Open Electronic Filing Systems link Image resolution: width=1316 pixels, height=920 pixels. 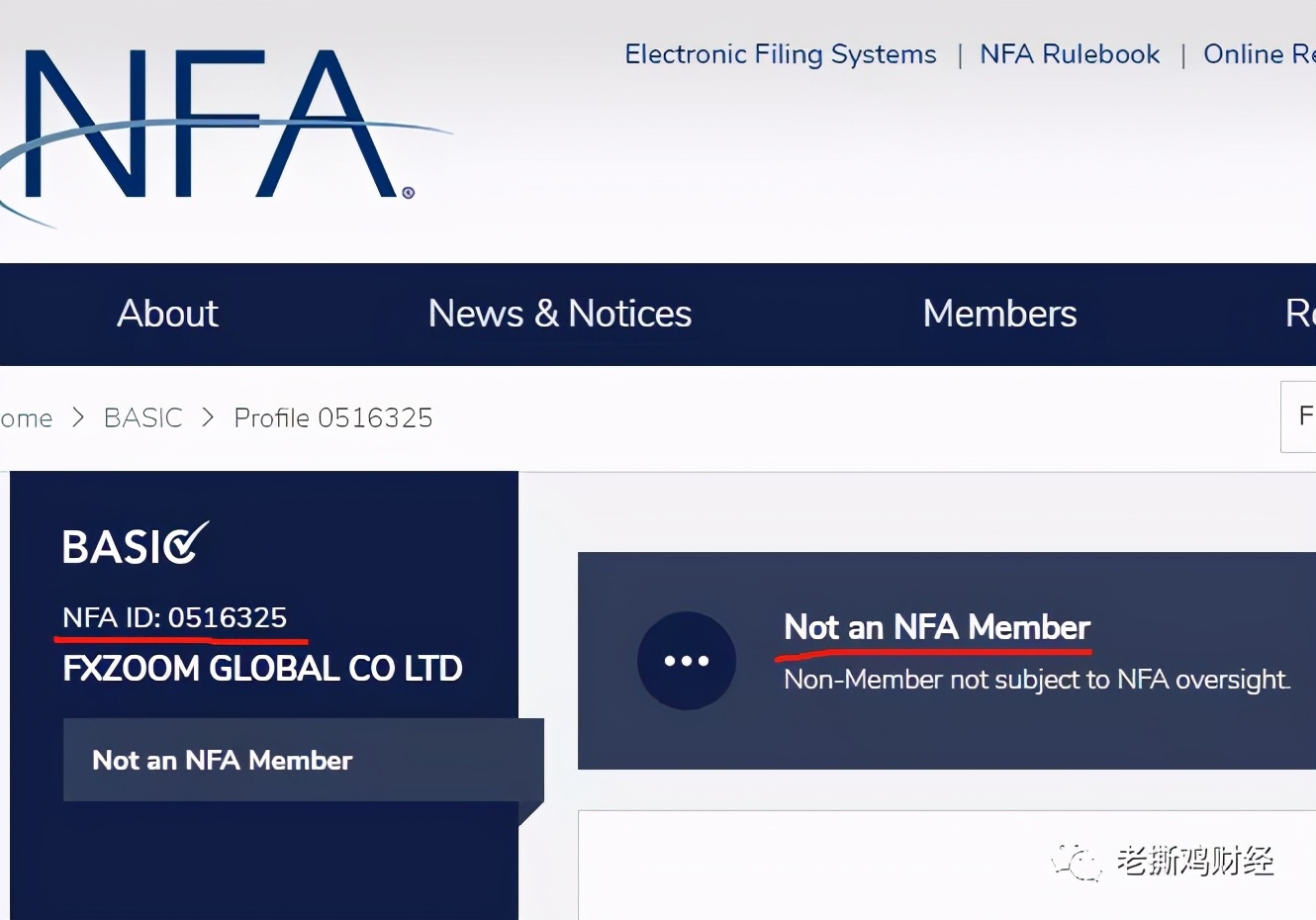click(781, 54)
